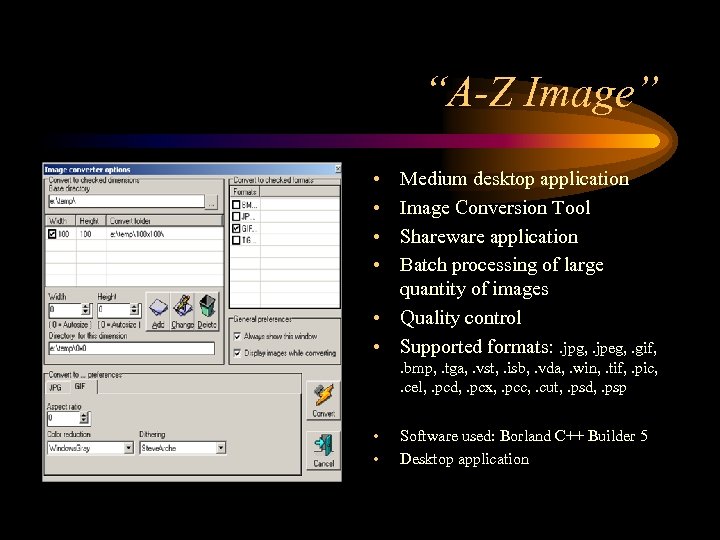Click the Batch processing of large quantity bullet
The width and height of the screenshot is (720, 540).
tap(501, 277)
